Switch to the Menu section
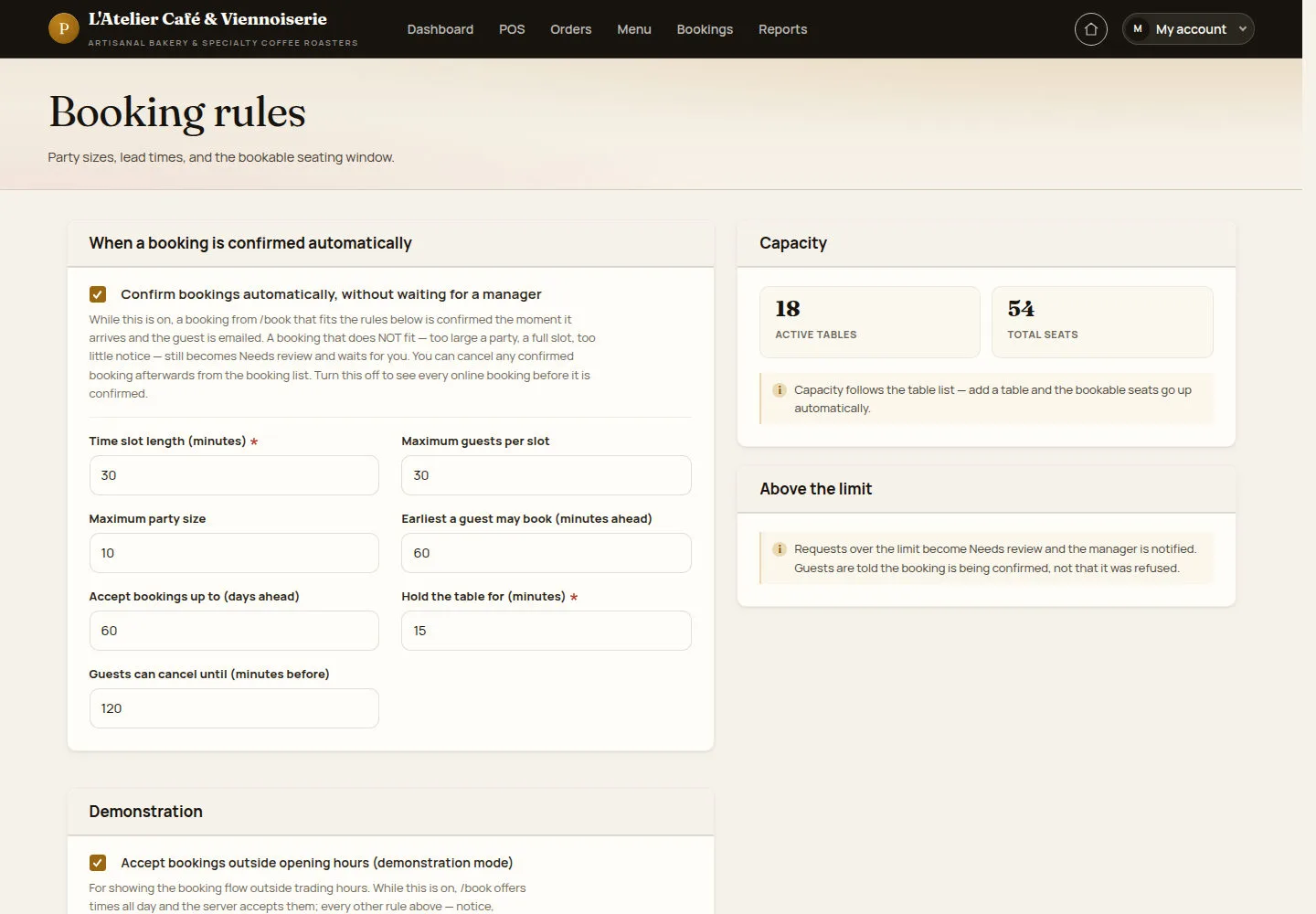Image resolution: width=1316 pixels, height=914 pixels. (x=634, y=29)
